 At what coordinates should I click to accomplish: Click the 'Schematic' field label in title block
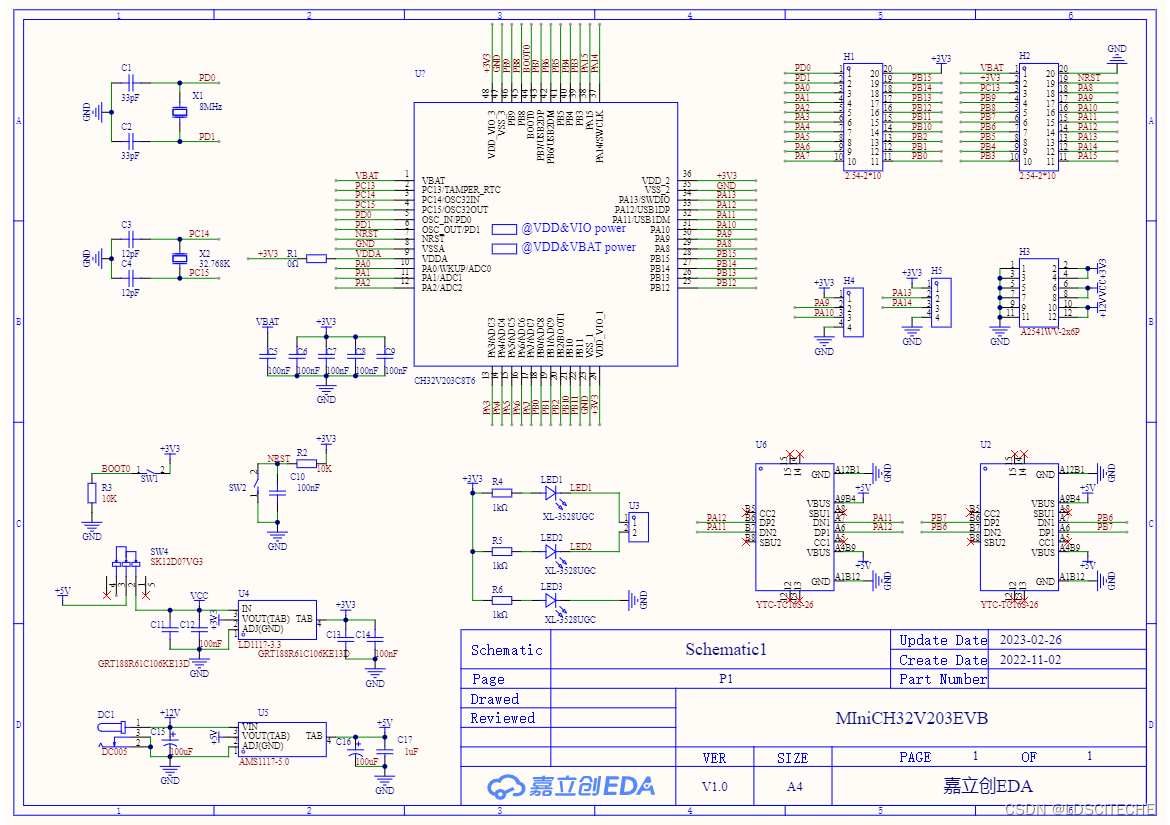click(x=507, y=650)
